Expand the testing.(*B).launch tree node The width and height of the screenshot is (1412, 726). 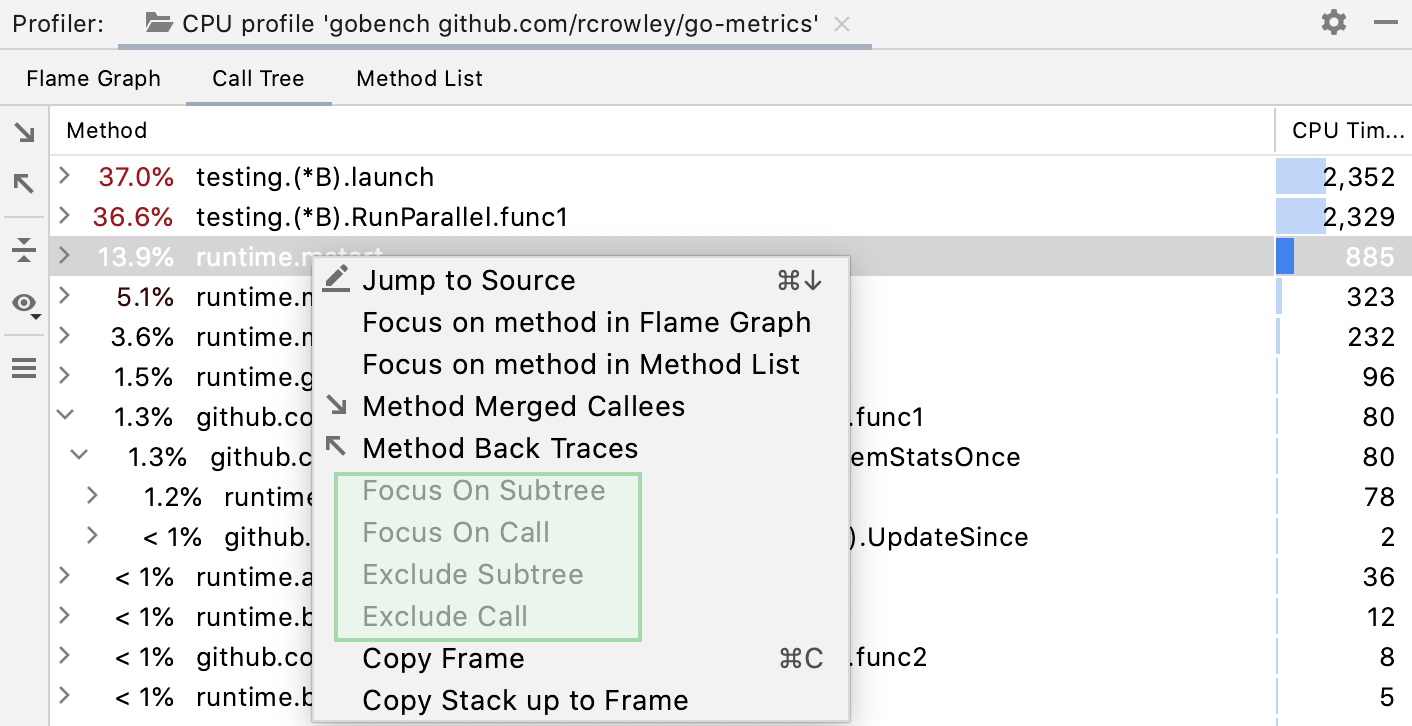[x=63, y=176]
